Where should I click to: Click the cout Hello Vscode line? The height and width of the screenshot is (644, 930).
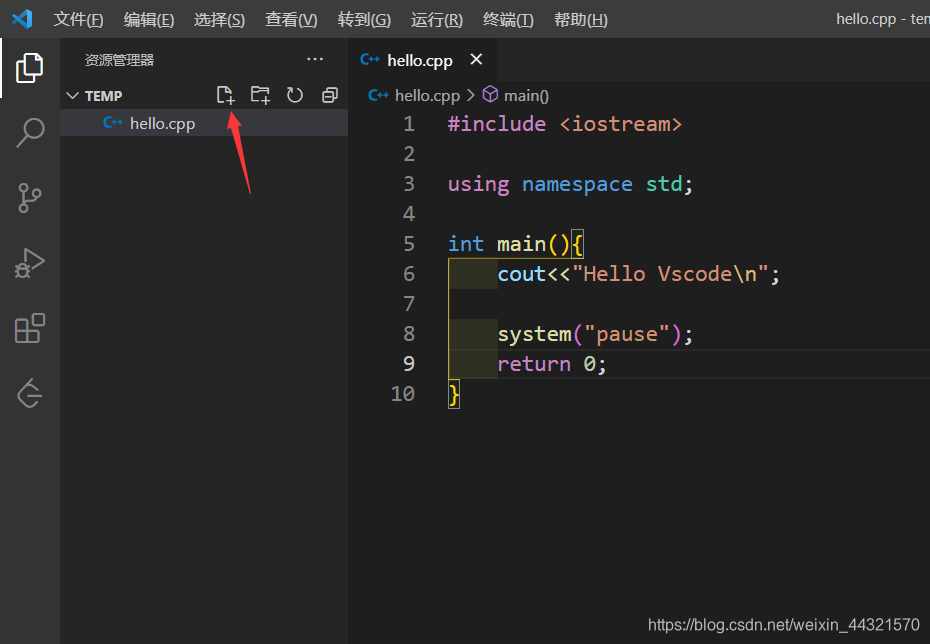[x=638, y=274]
